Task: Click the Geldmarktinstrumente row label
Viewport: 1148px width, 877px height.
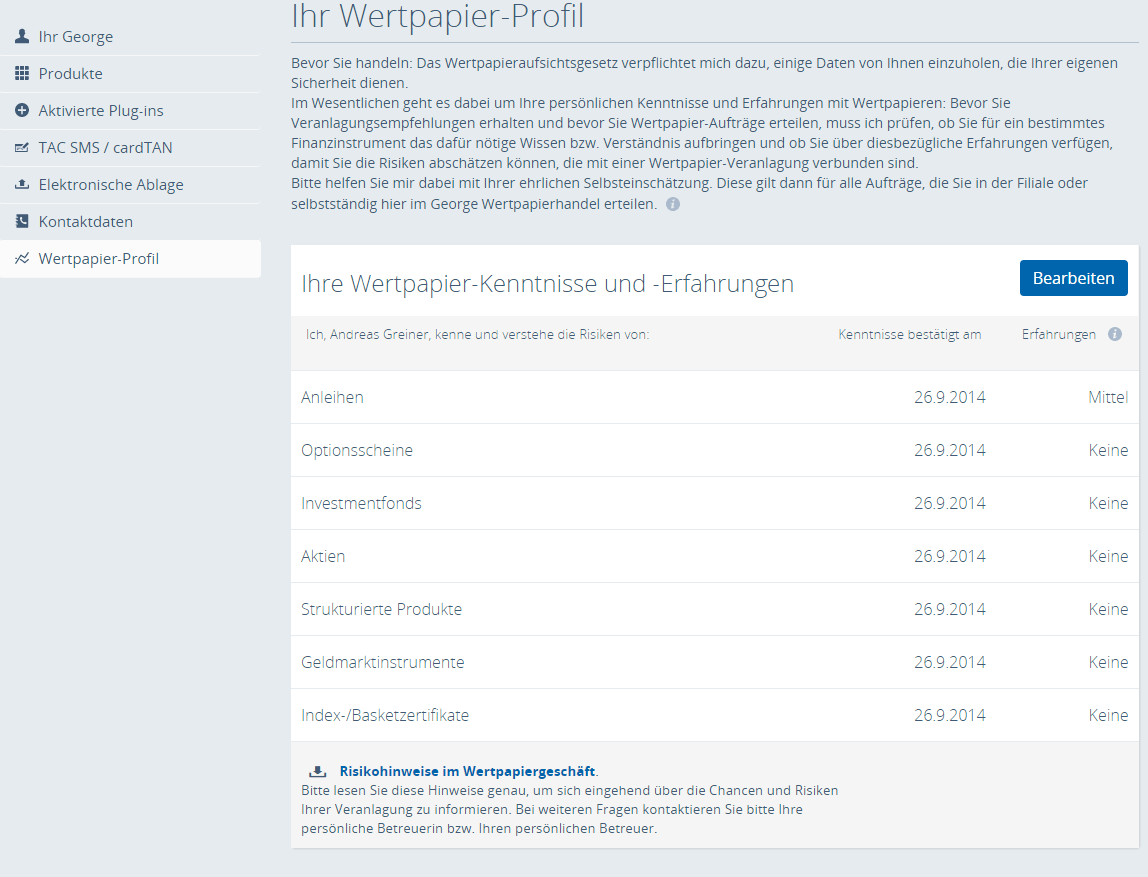Action: (x=382, y=663)
